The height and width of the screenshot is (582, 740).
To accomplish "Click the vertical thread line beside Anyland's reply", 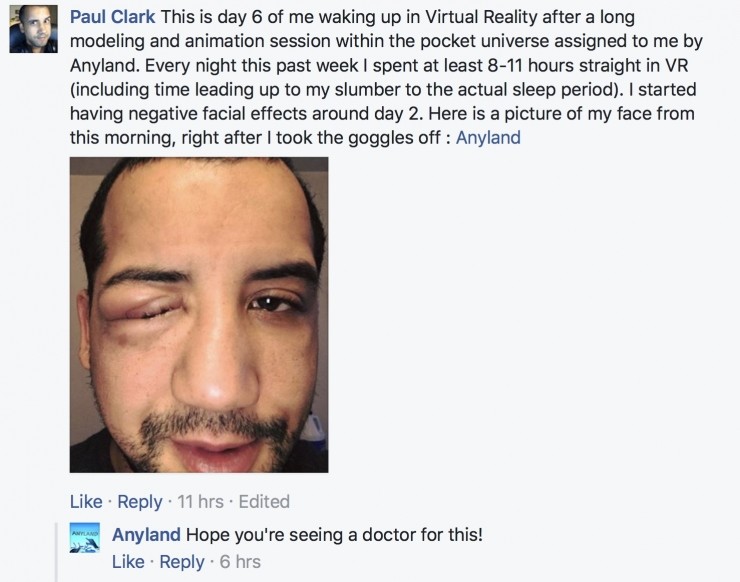I will coord(56,552).
